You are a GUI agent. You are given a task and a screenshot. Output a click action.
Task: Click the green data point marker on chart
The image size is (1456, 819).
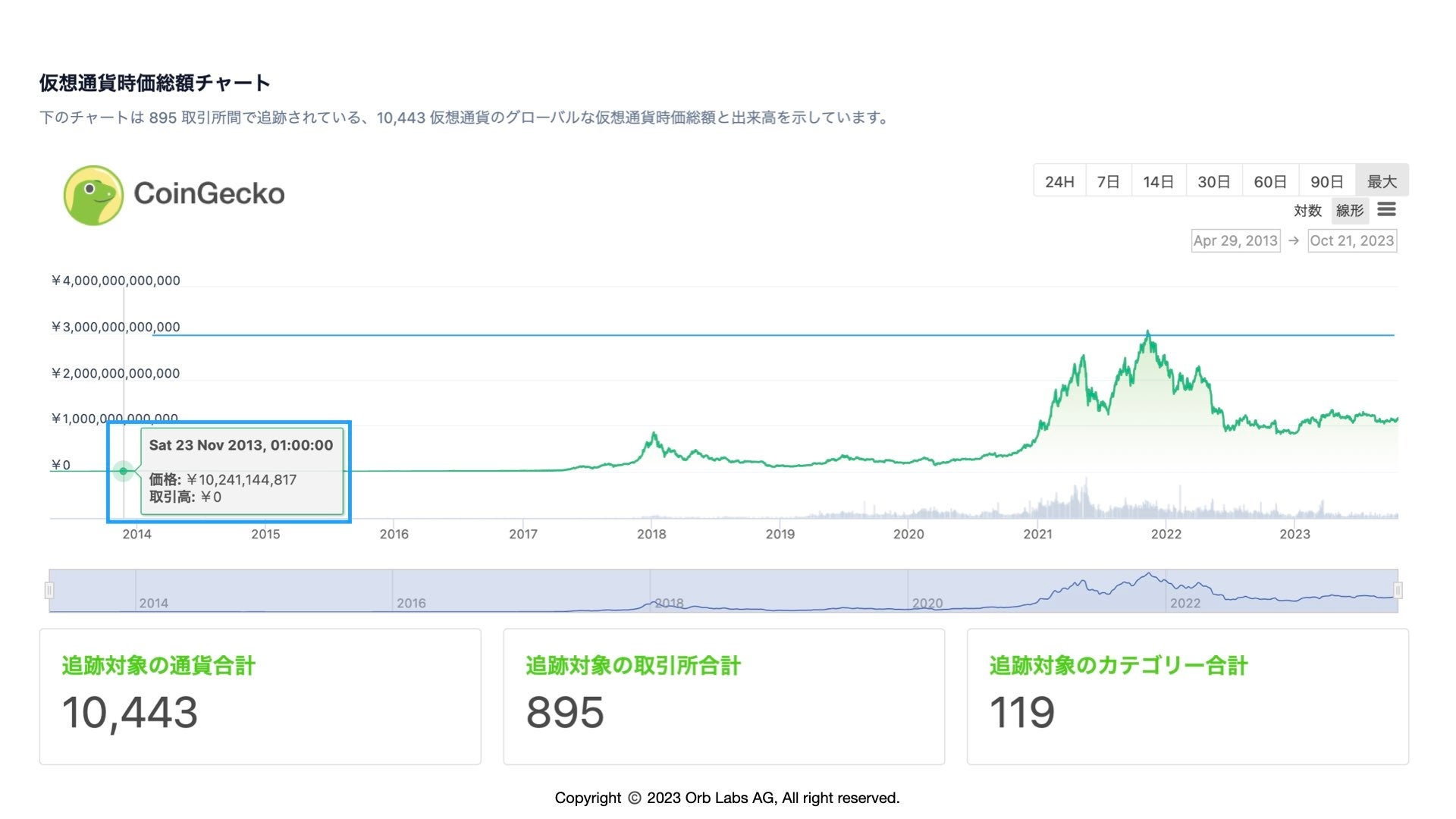point(124,471)
